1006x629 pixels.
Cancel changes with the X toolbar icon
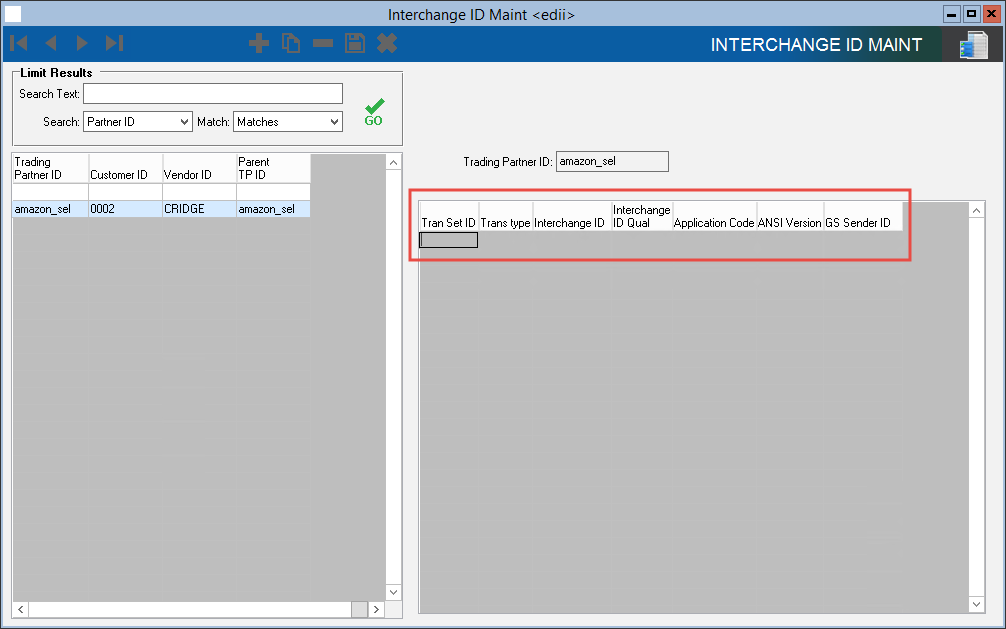click(x=387, y=43)
